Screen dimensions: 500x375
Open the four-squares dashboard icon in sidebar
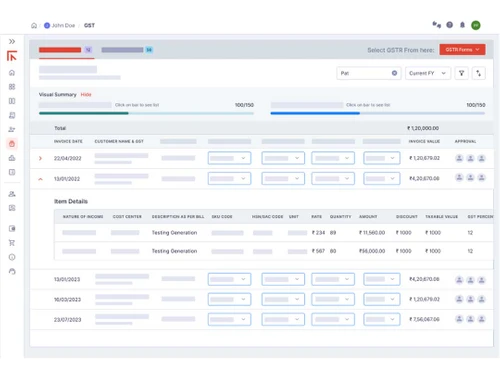(x=12, y=87)
